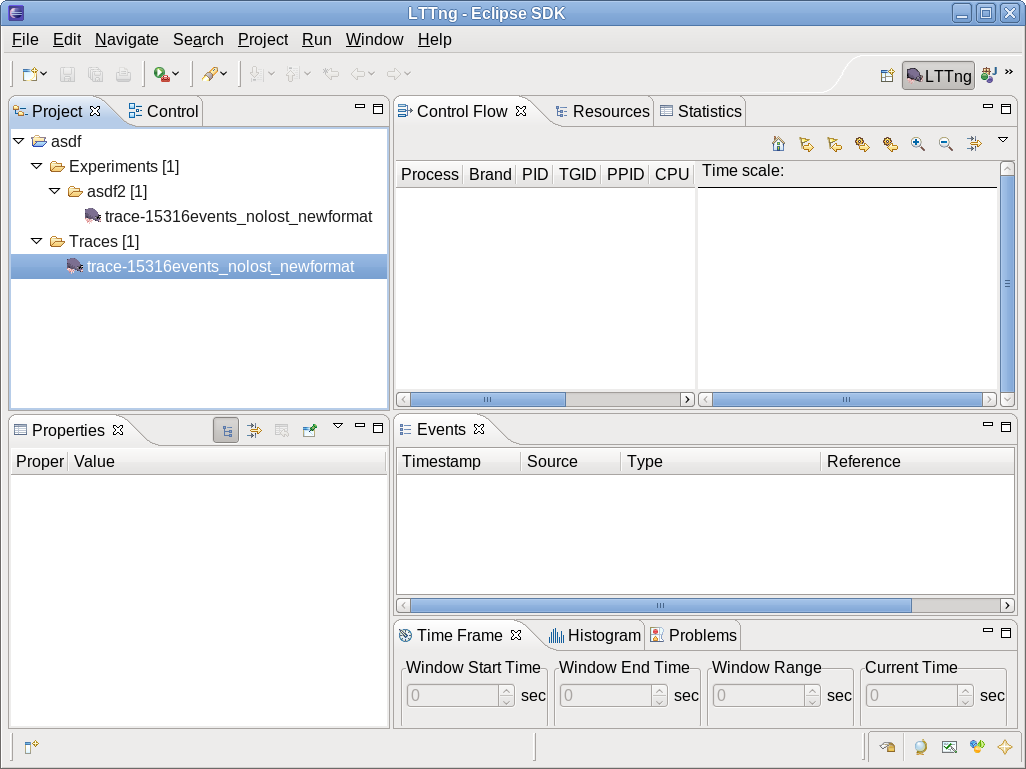1026x769 pixels.
Task: Open the Control Flow view menu triangle
Action: click(1003, 140)
